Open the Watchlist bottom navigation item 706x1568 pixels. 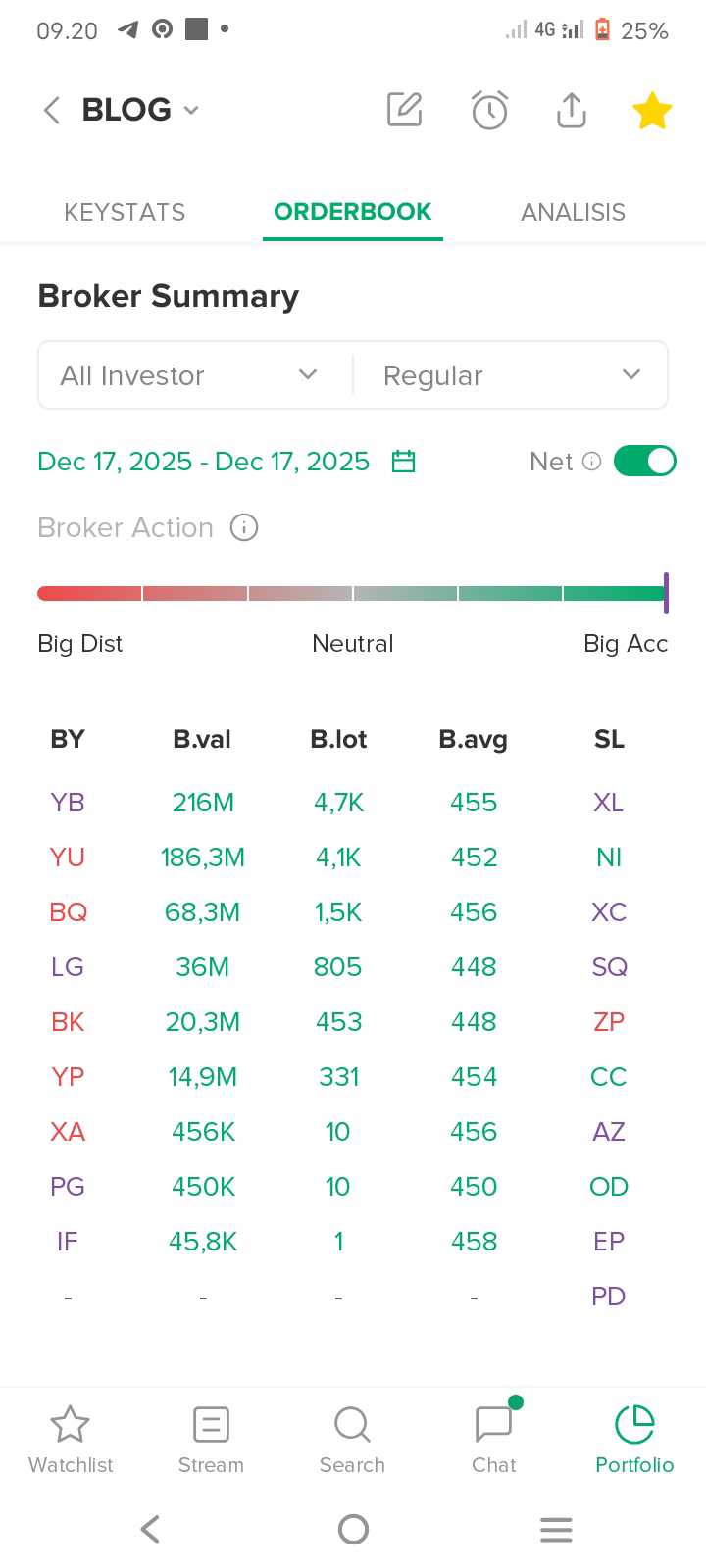pyautogui.click(x=71, y=1439)
